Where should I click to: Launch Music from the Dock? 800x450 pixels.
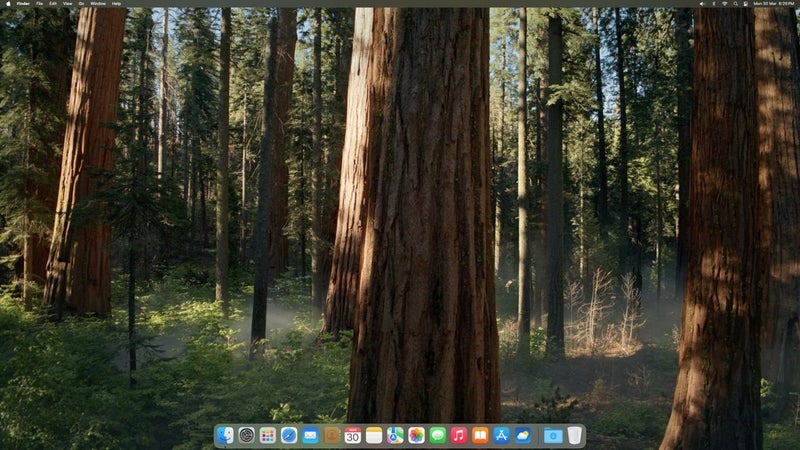(459, 435)
